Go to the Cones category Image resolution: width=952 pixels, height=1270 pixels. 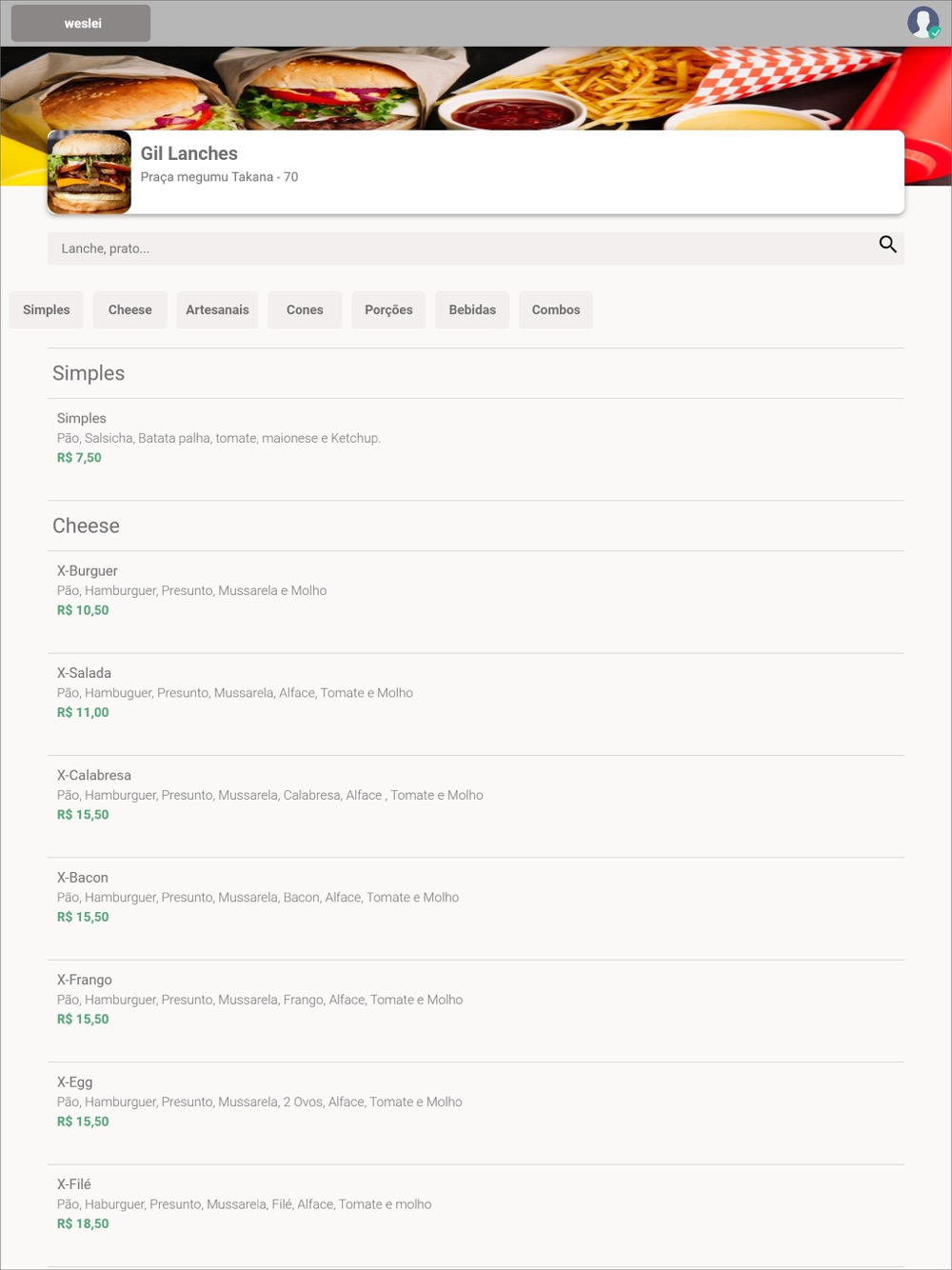(305, 310)
